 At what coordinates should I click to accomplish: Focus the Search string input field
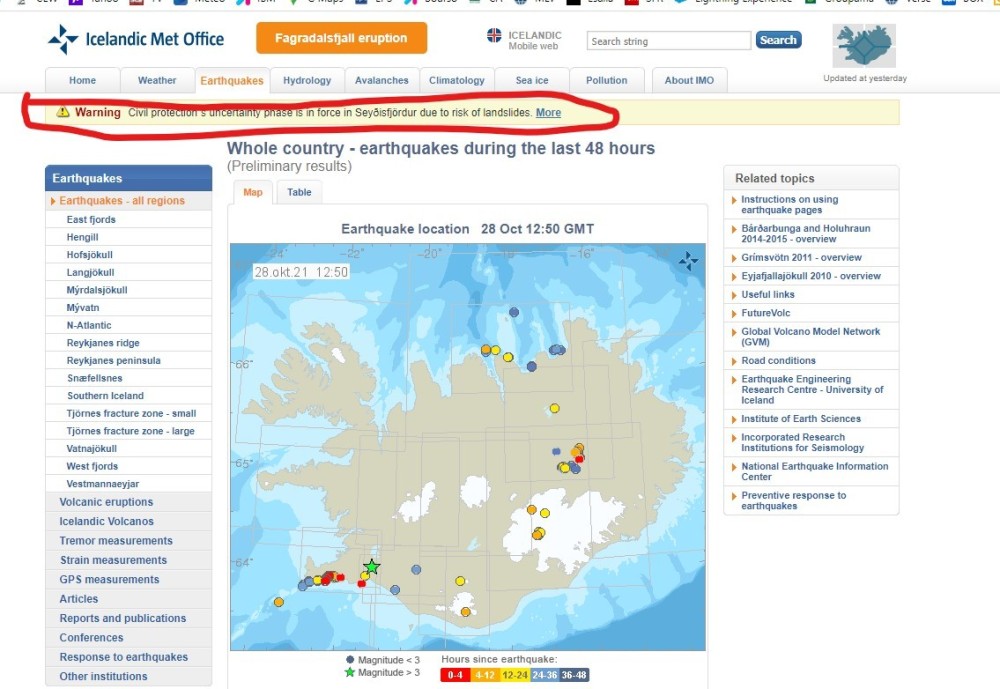[668, 41]
